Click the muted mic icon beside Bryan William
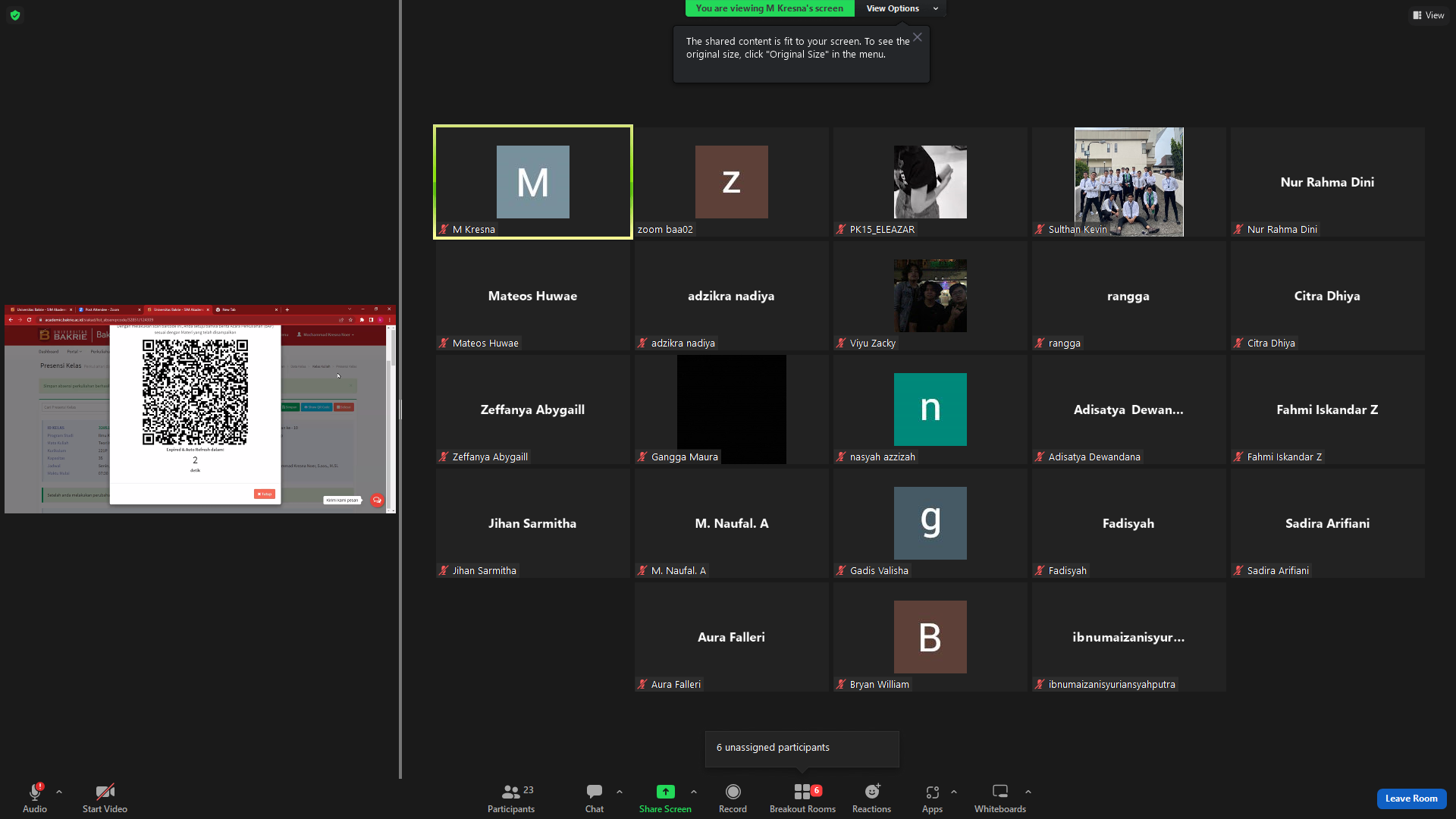This screenshot has width=1456, height=819. pyautogui.click(x=842, y=684)
